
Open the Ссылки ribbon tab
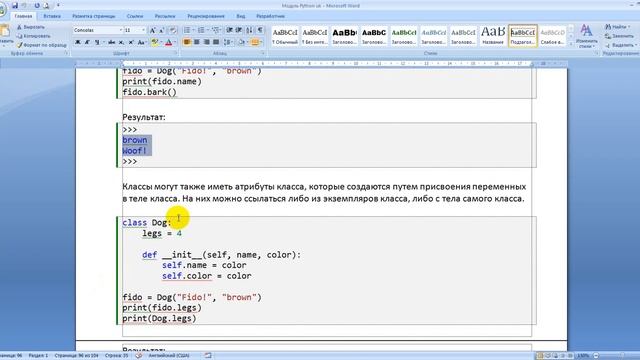coord(135,16)
